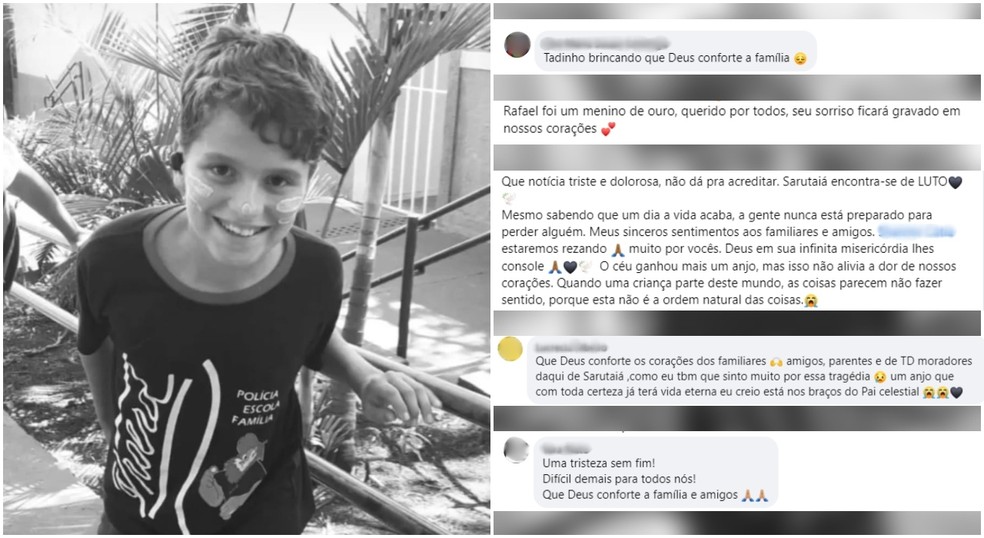
Task: Open the black-and-white photo of the smiling boy
Action: 247,269
